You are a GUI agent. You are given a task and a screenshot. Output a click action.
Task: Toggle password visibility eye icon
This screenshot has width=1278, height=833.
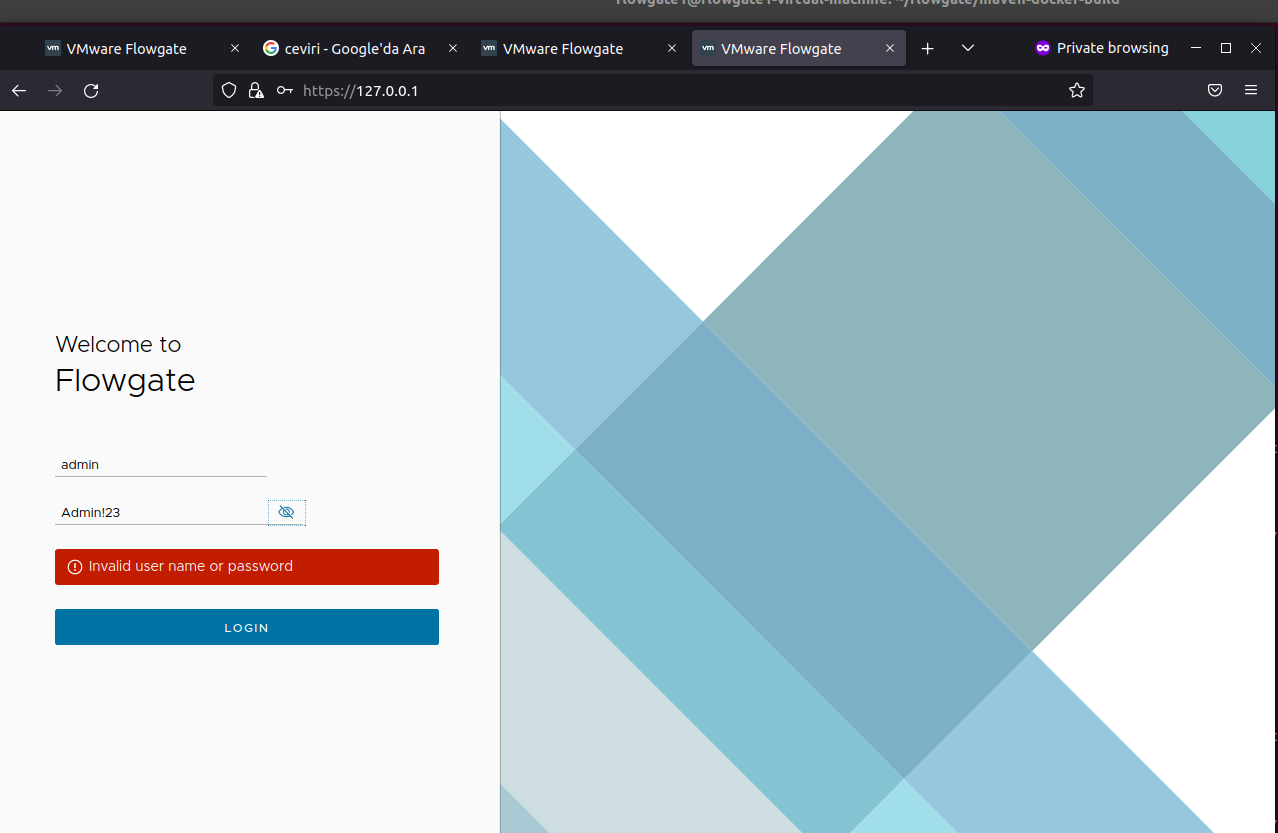(x=286, y=512)
